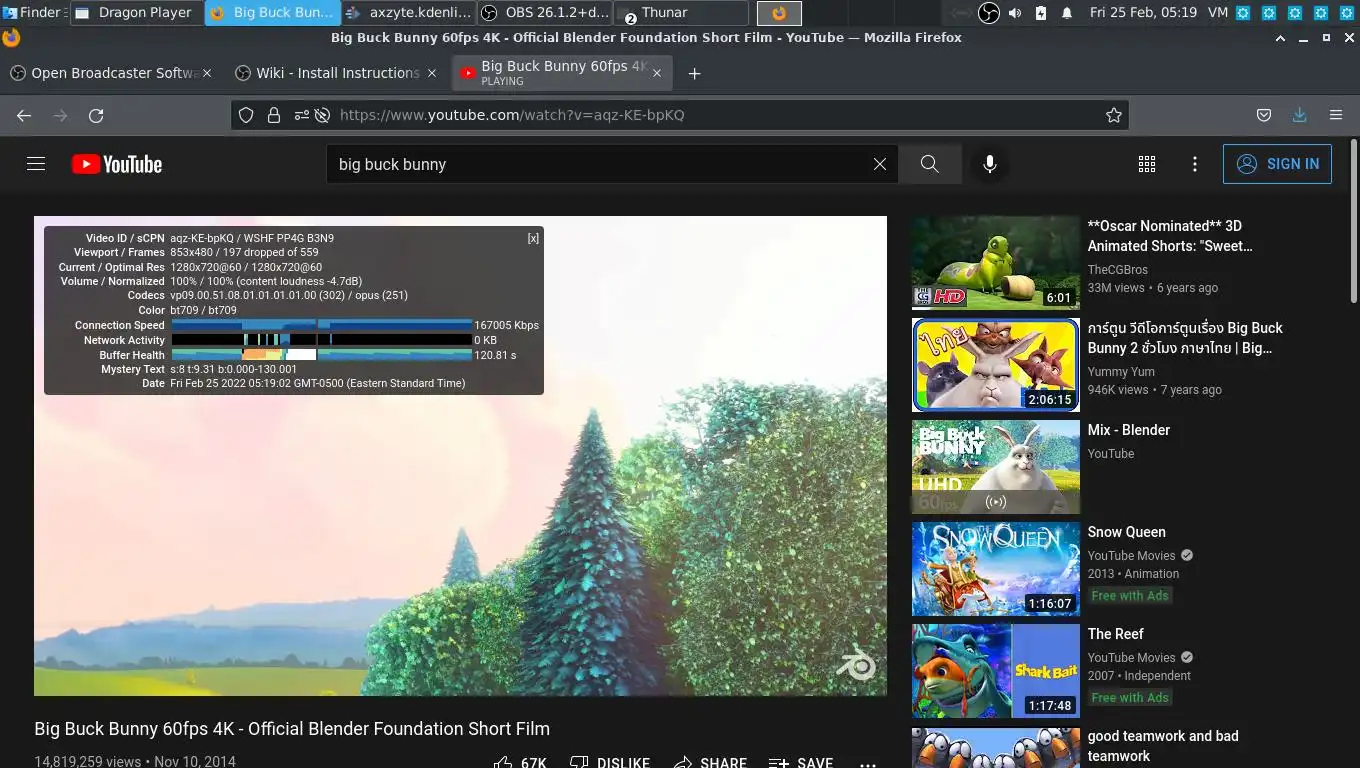The height and width of the screenshot is (768, 1360).
Task: Click the SIGN IN button
Action: (1277, 164)
